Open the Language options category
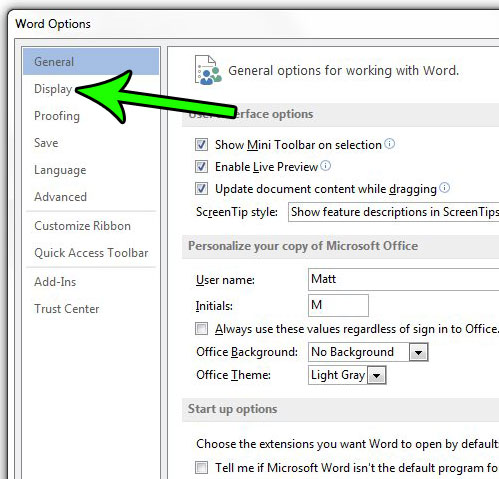This screenshot has height=479, width=499. click(60, 170)
